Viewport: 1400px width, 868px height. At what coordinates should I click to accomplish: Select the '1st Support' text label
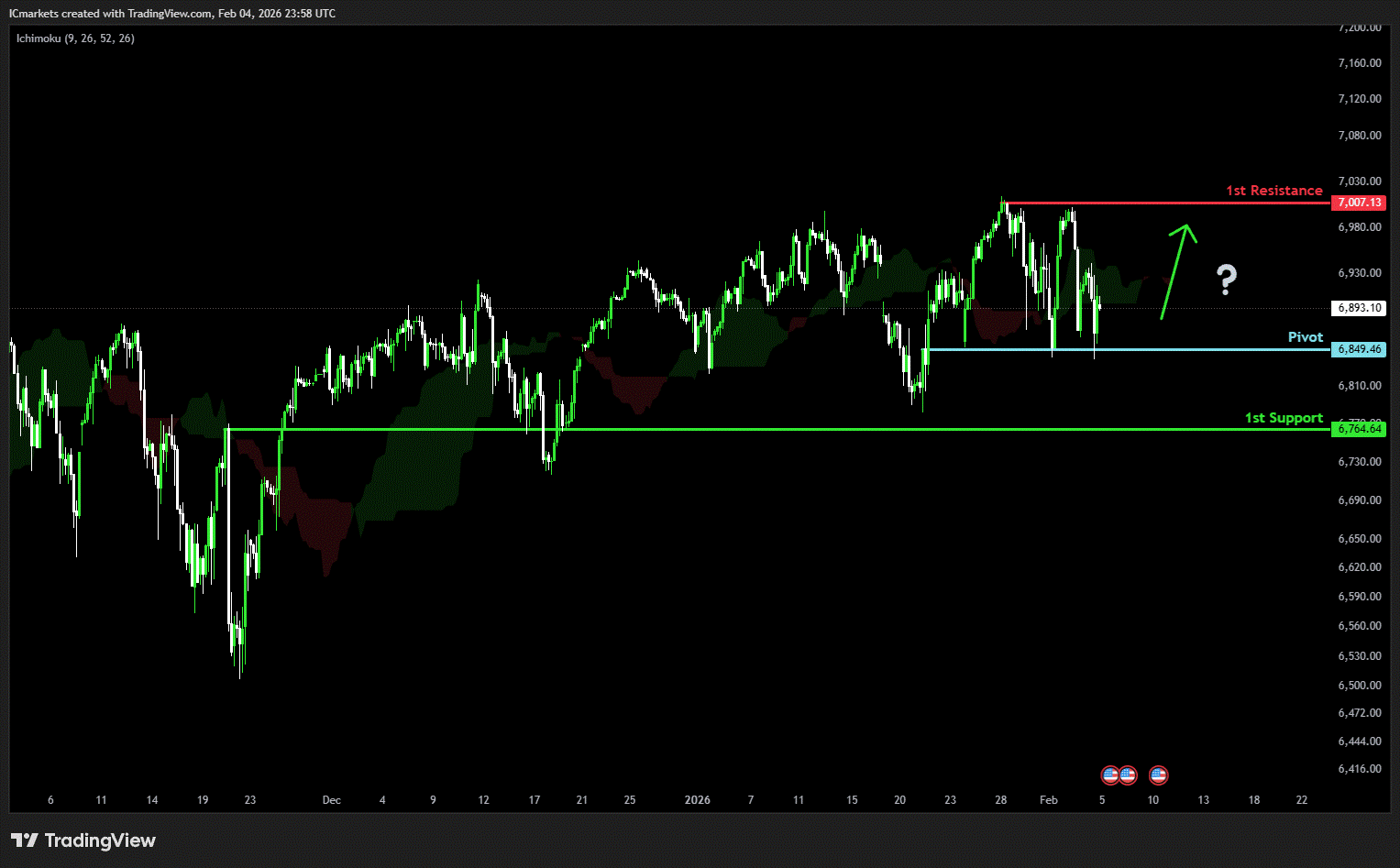1283,418
